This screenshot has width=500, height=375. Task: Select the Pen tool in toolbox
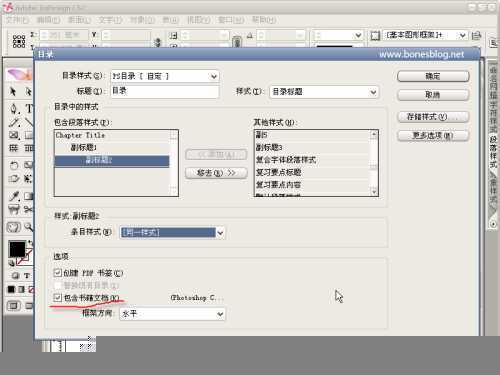click(x=14, y=108)
